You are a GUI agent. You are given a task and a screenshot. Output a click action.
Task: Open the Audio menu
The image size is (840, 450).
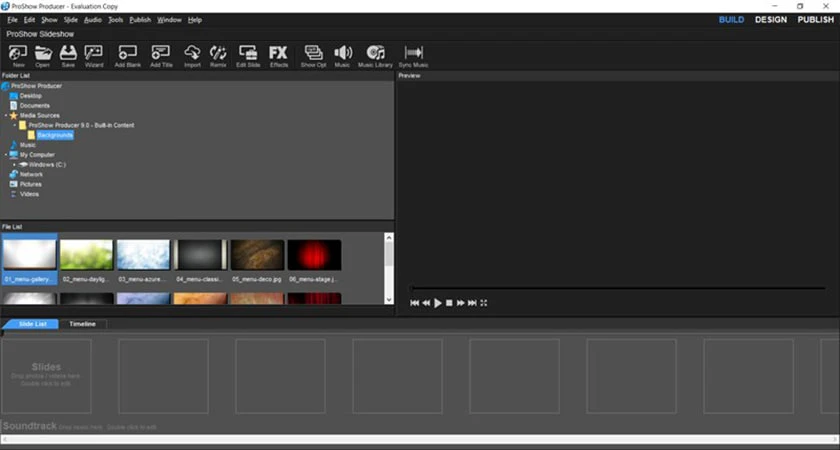point(93,20)
